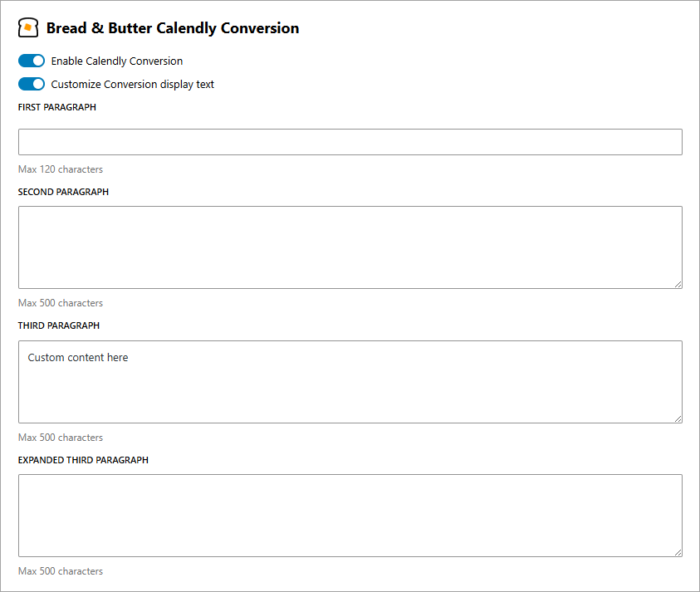Disable the Customize Conversion display text switch
The image size is (700, 592).
[x=32, y=84]
